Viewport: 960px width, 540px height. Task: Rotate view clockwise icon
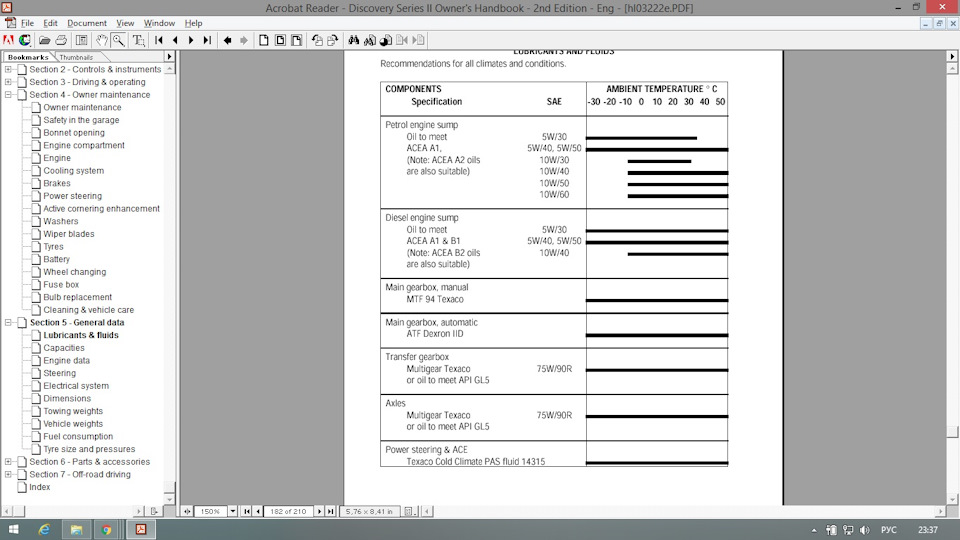pyautogui.click(x=333, y=40)
